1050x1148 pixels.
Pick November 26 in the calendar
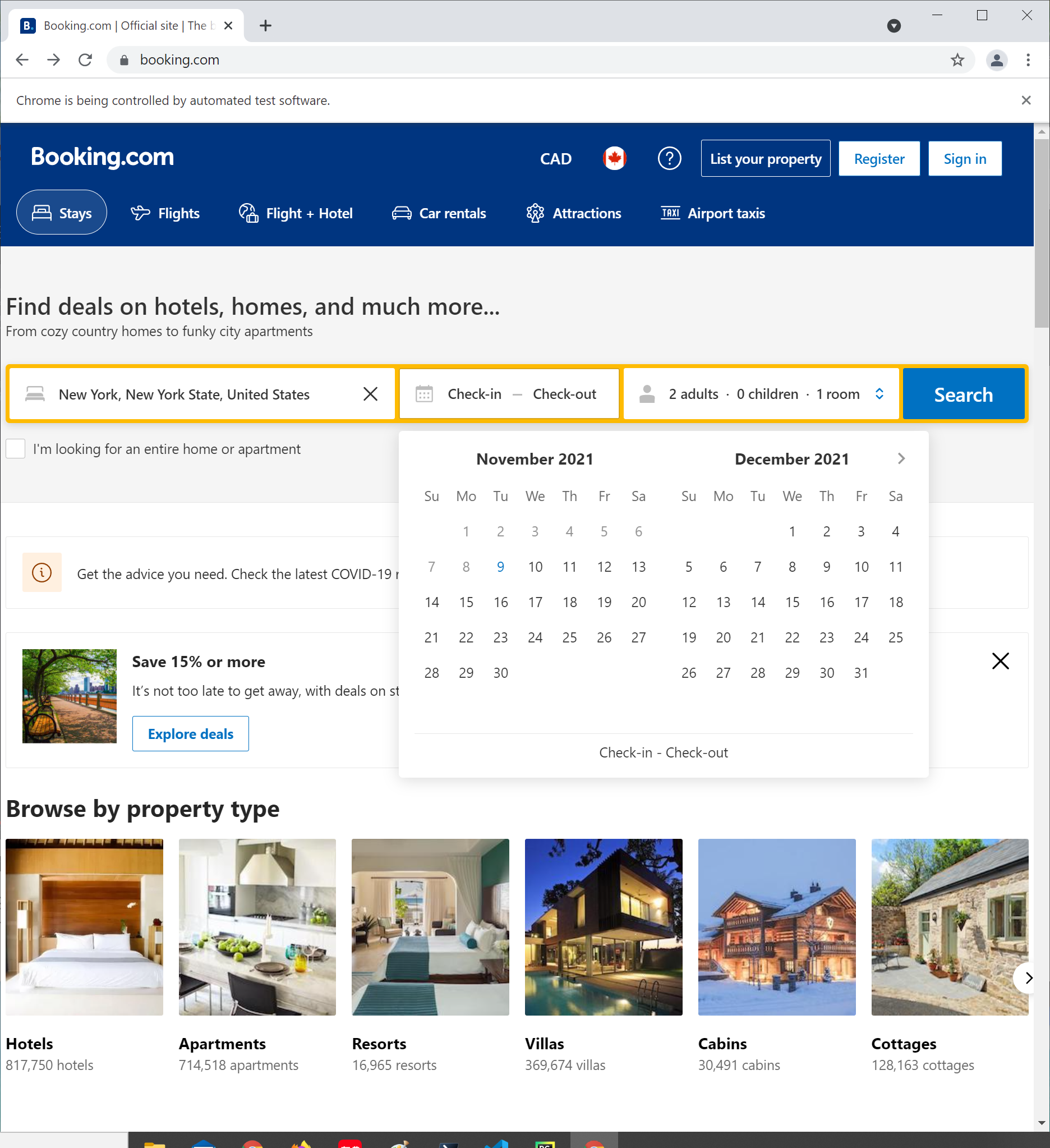point(604,637)
